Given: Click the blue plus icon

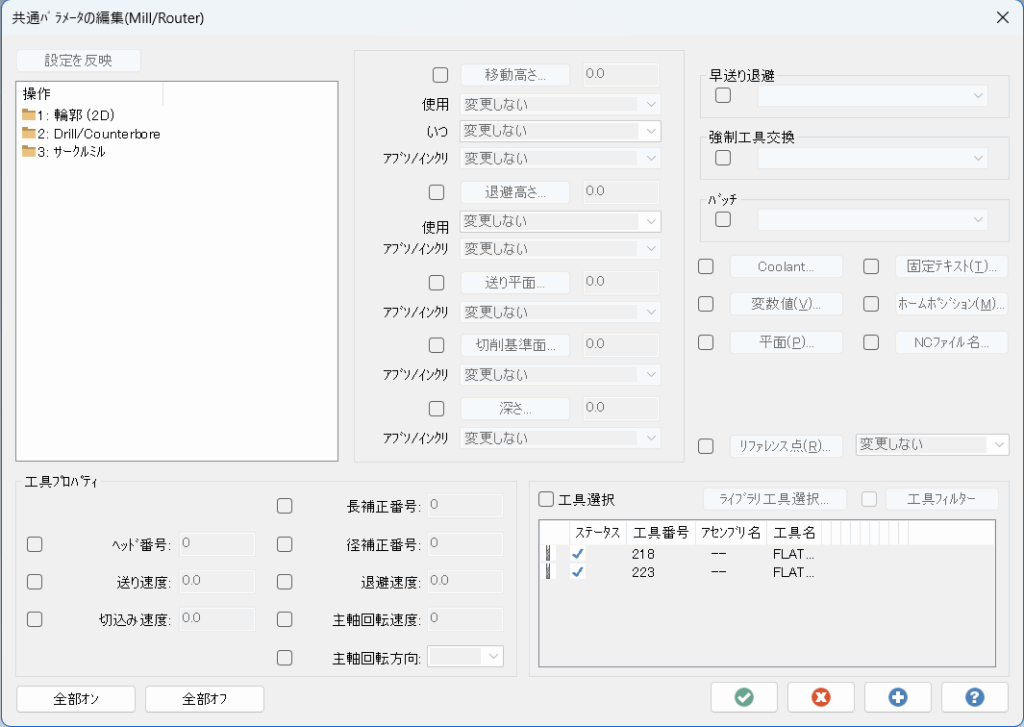Looking at the screenshot, I should pyautogui.click(x=898, y=697).
